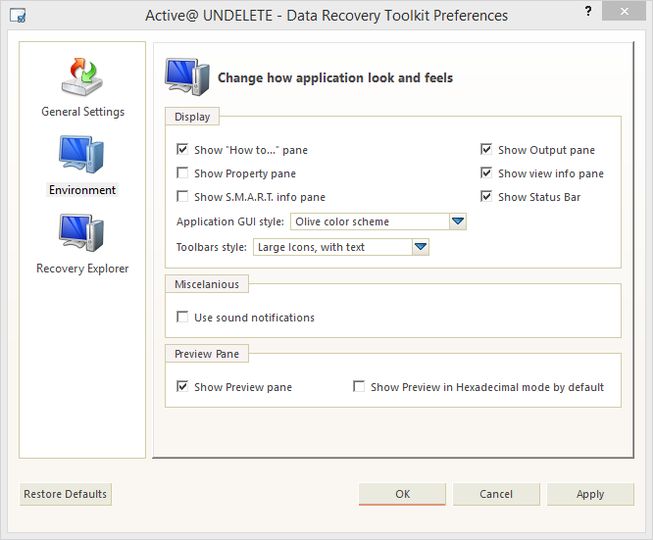Enable the Show Property pane checkbox
Screen dimensions: 653x540
182,172
